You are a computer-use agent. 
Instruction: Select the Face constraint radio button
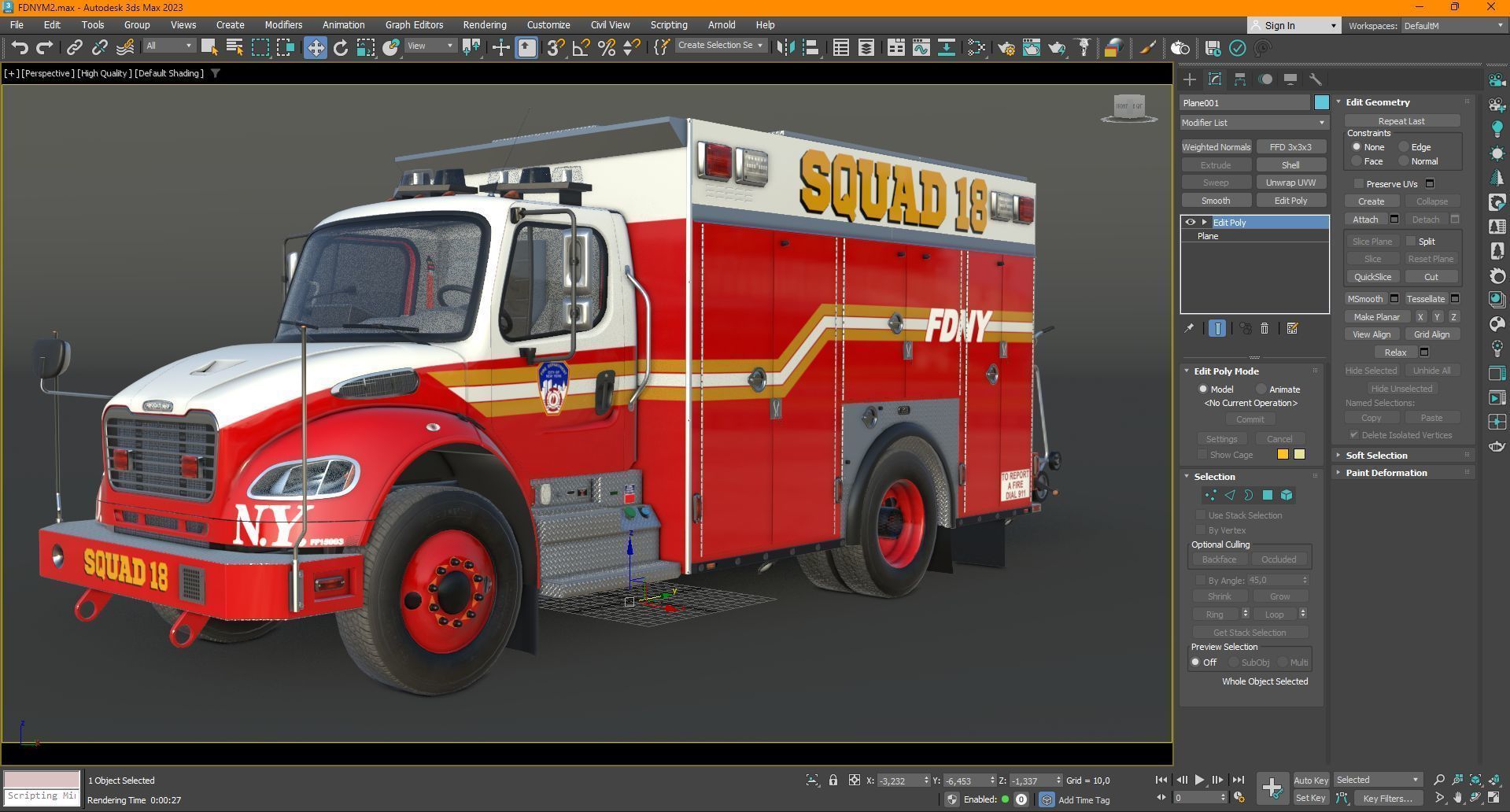point(1357,161)
